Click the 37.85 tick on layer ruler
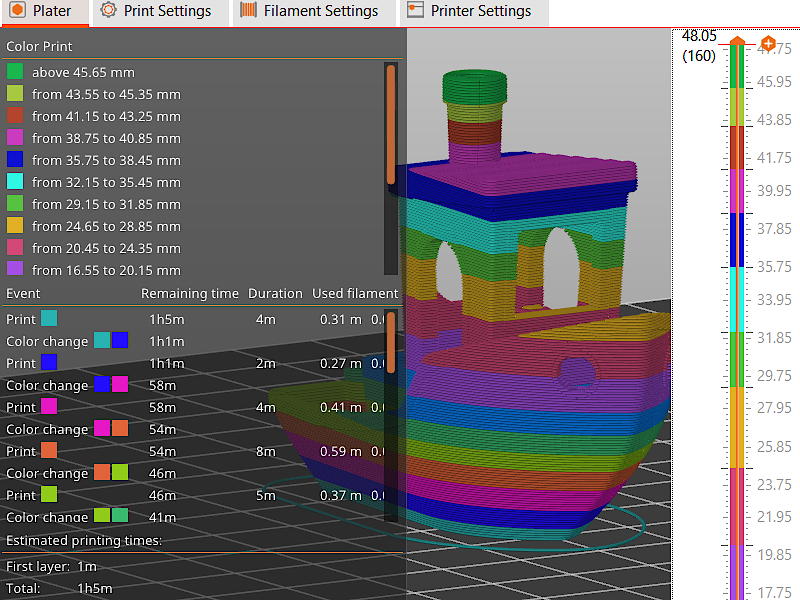 (x=774, y=229)
